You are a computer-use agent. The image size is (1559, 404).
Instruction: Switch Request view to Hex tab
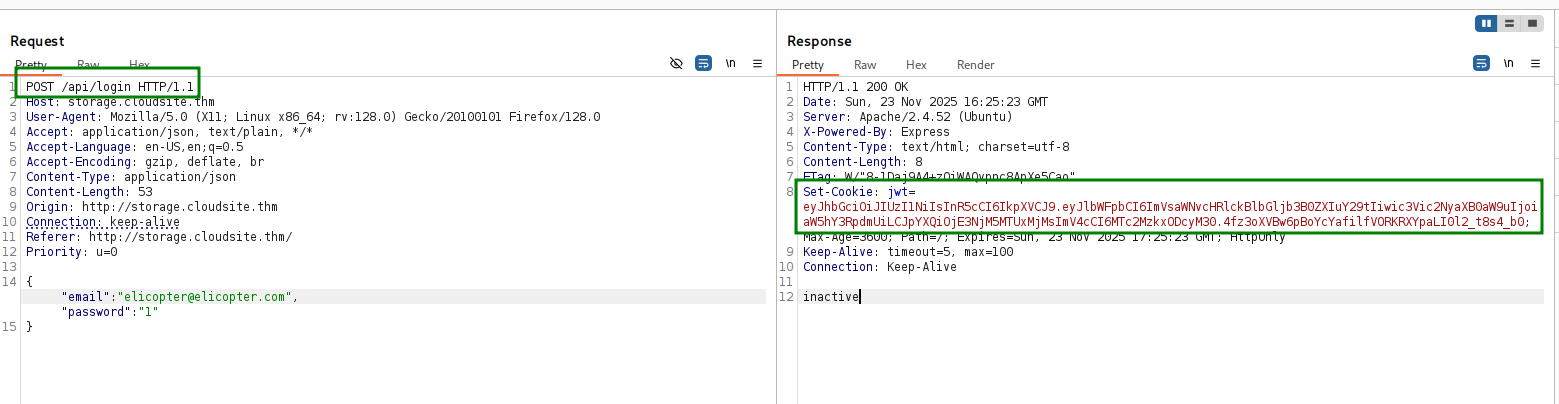139,65
